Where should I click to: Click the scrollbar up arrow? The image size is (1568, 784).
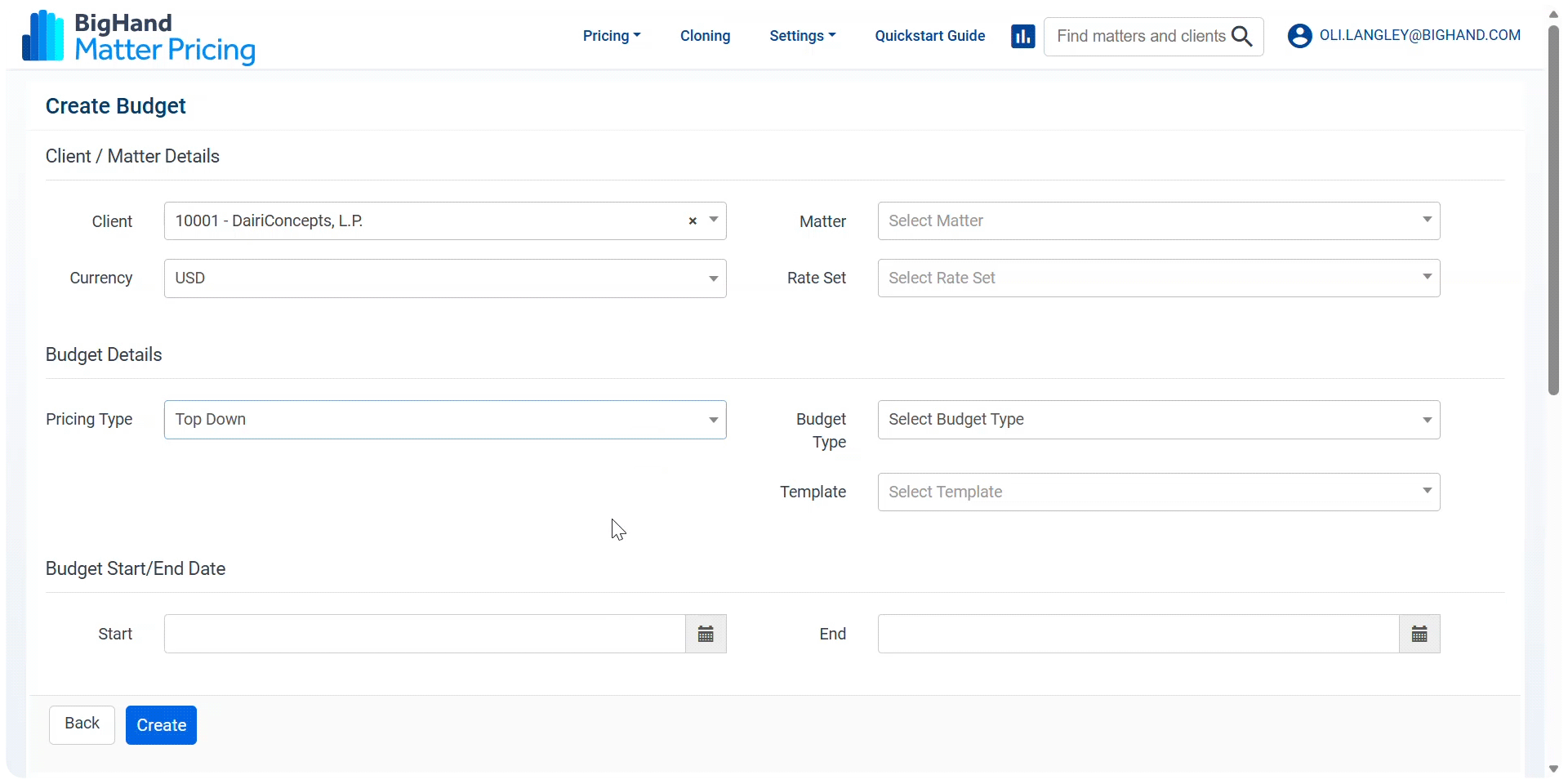click(1553, 14)
